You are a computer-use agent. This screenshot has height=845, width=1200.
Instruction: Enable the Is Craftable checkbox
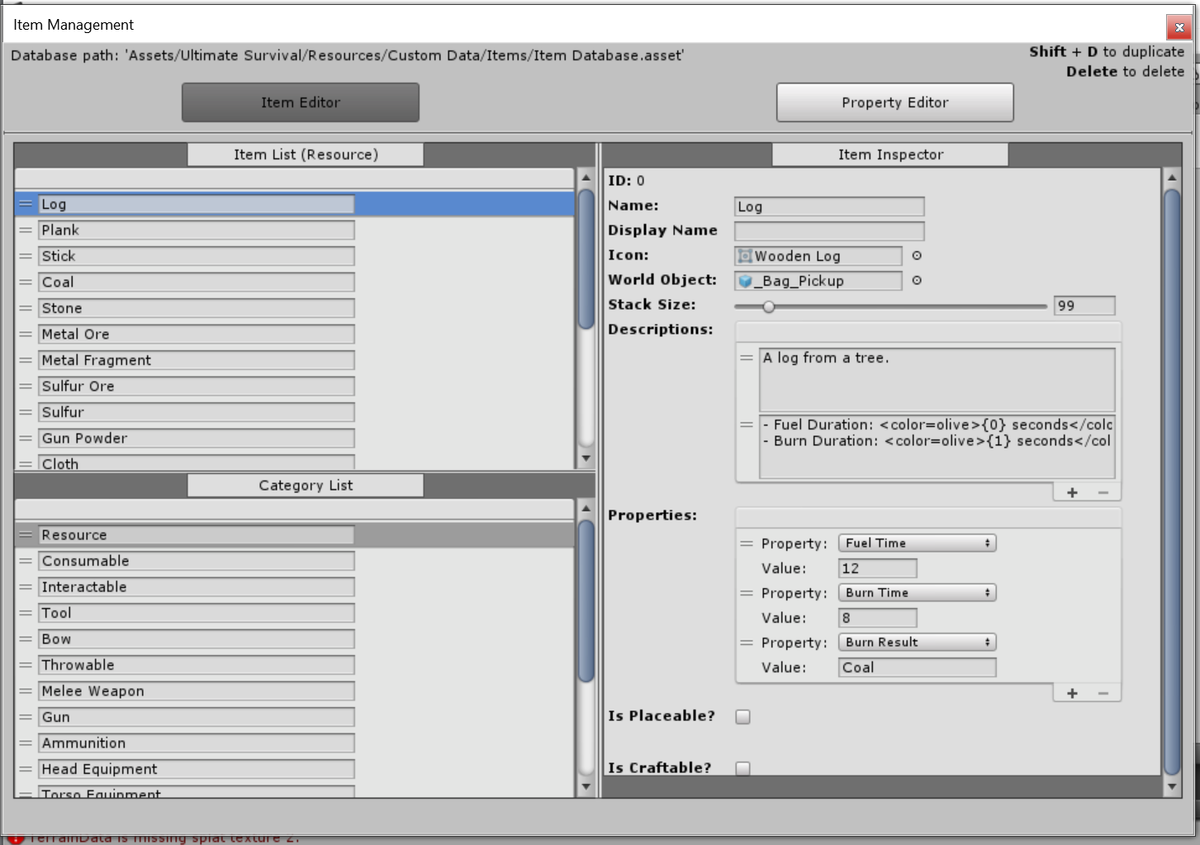point(743,768)
